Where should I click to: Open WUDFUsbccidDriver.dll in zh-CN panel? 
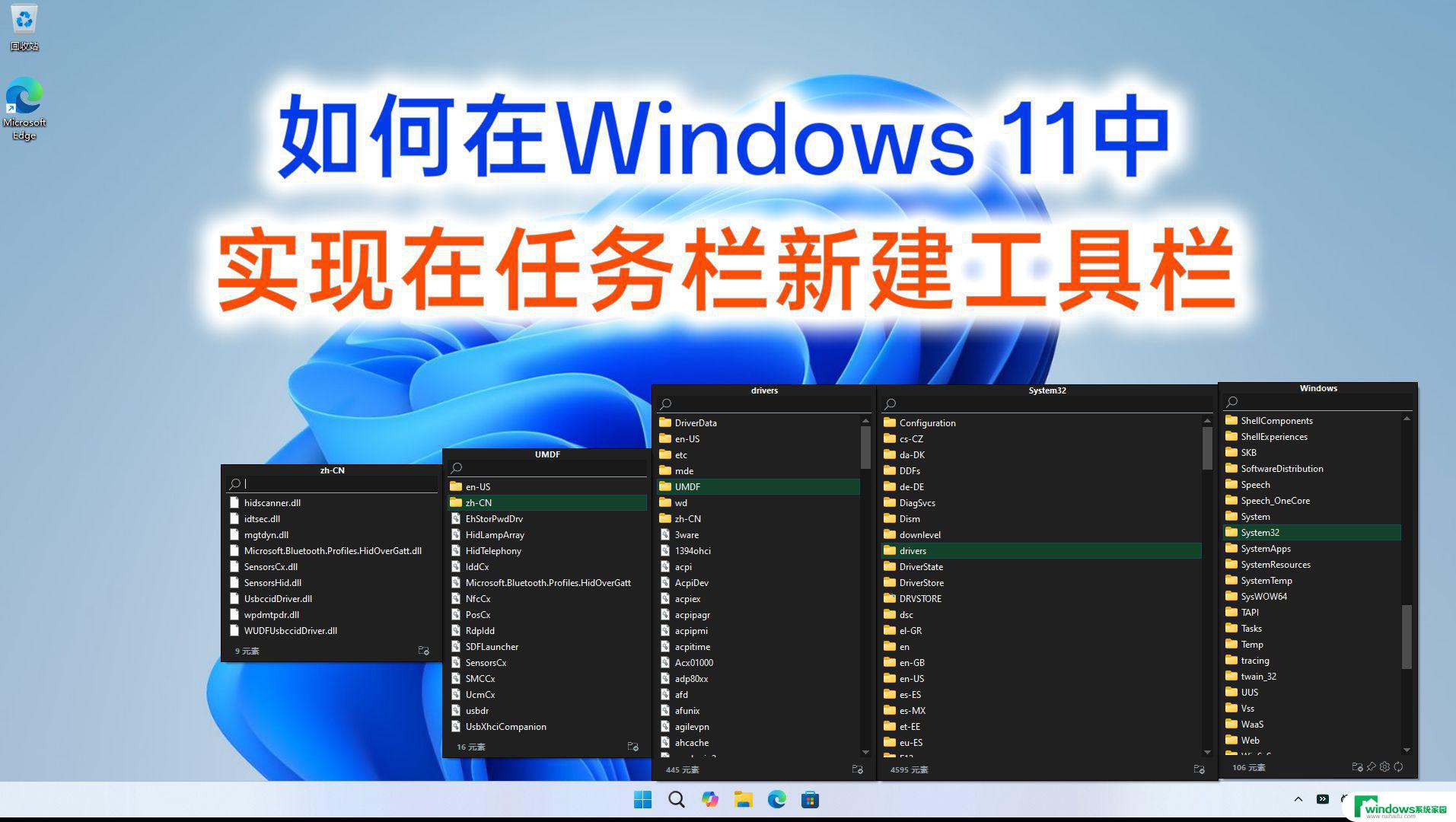332,631
